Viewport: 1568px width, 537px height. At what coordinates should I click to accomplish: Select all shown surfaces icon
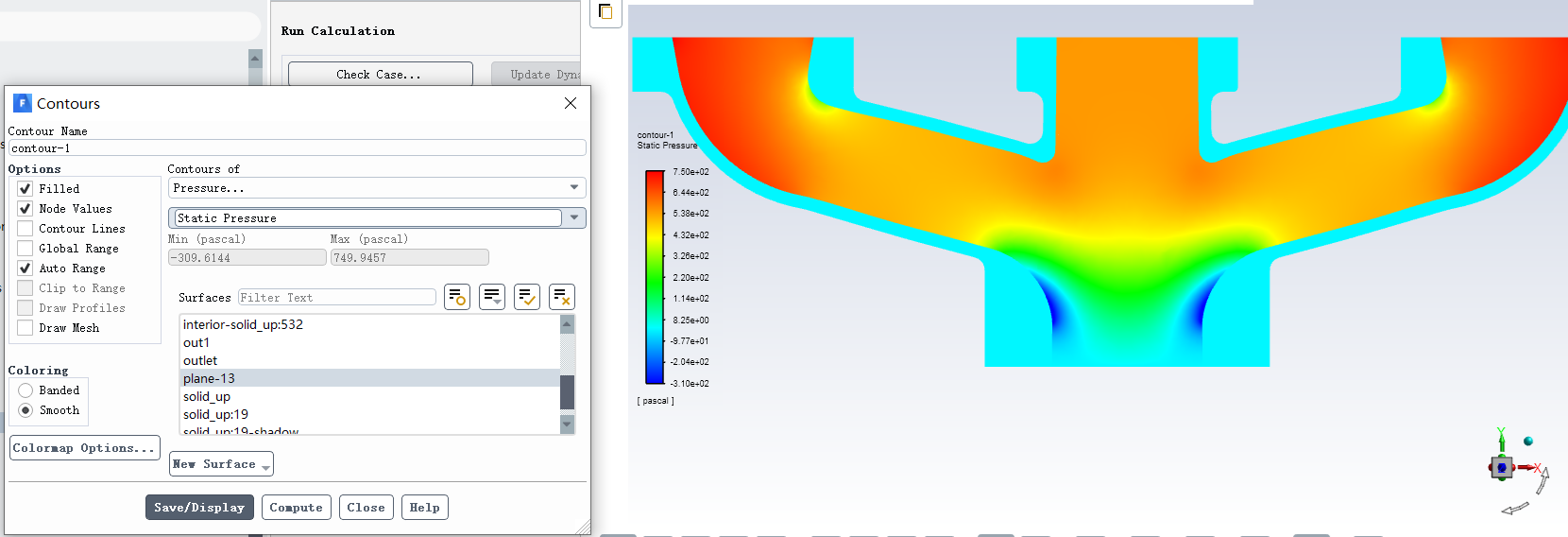pyautogui.click(x=527, y=297)
